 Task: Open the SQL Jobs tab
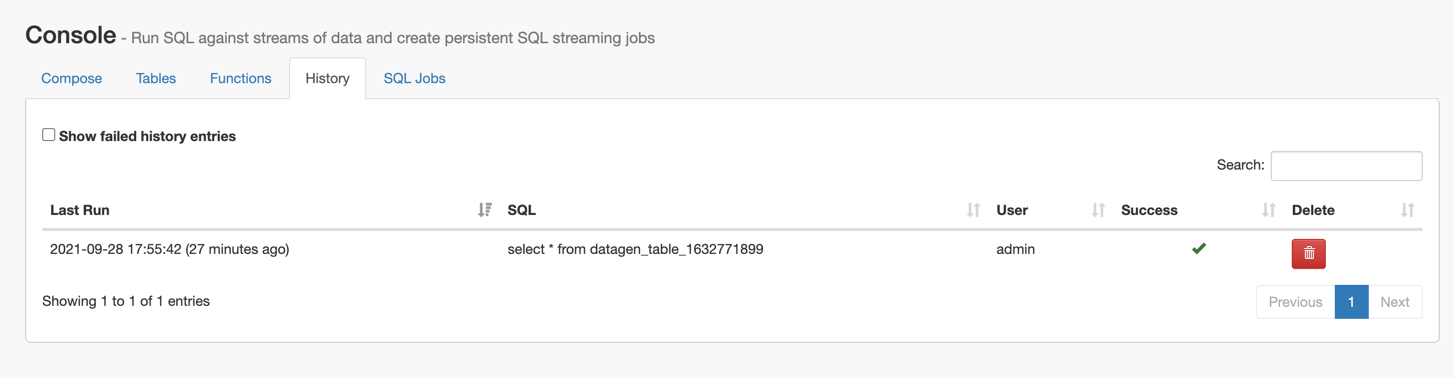[414, 78]
